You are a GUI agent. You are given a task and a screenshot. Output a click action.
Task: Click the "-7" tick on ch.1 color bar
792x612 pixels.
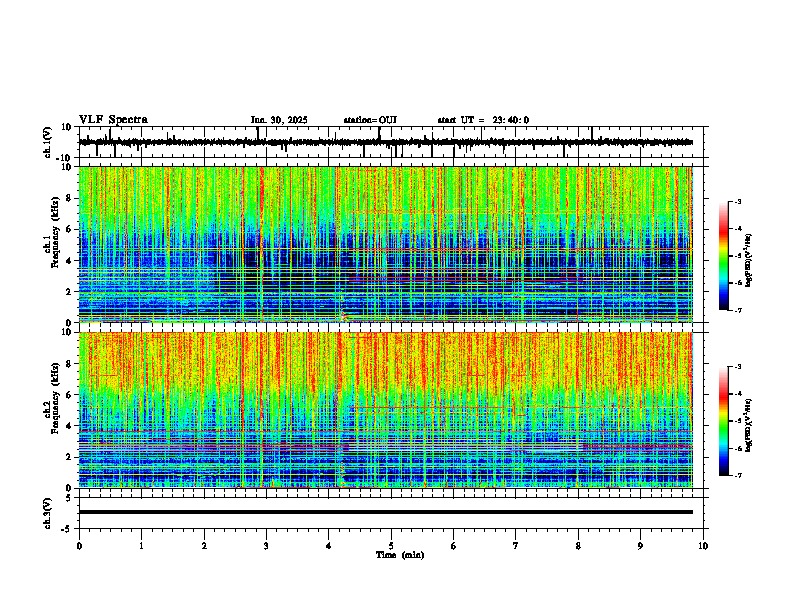[x=737, y=310]
